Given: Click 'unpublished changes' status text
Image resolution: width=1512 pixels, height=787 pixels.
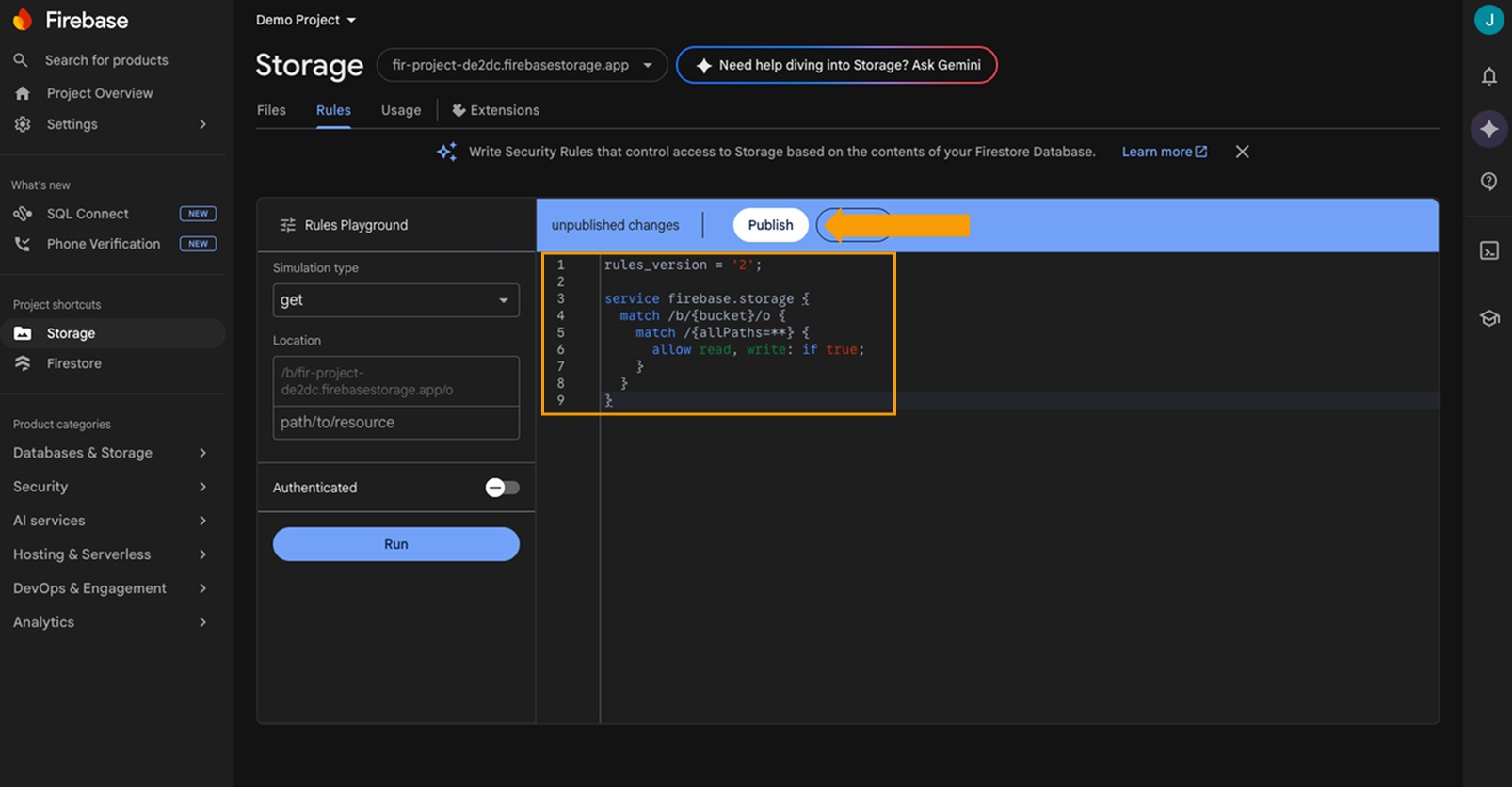Looking at the screenshot, I should point(615,225).
